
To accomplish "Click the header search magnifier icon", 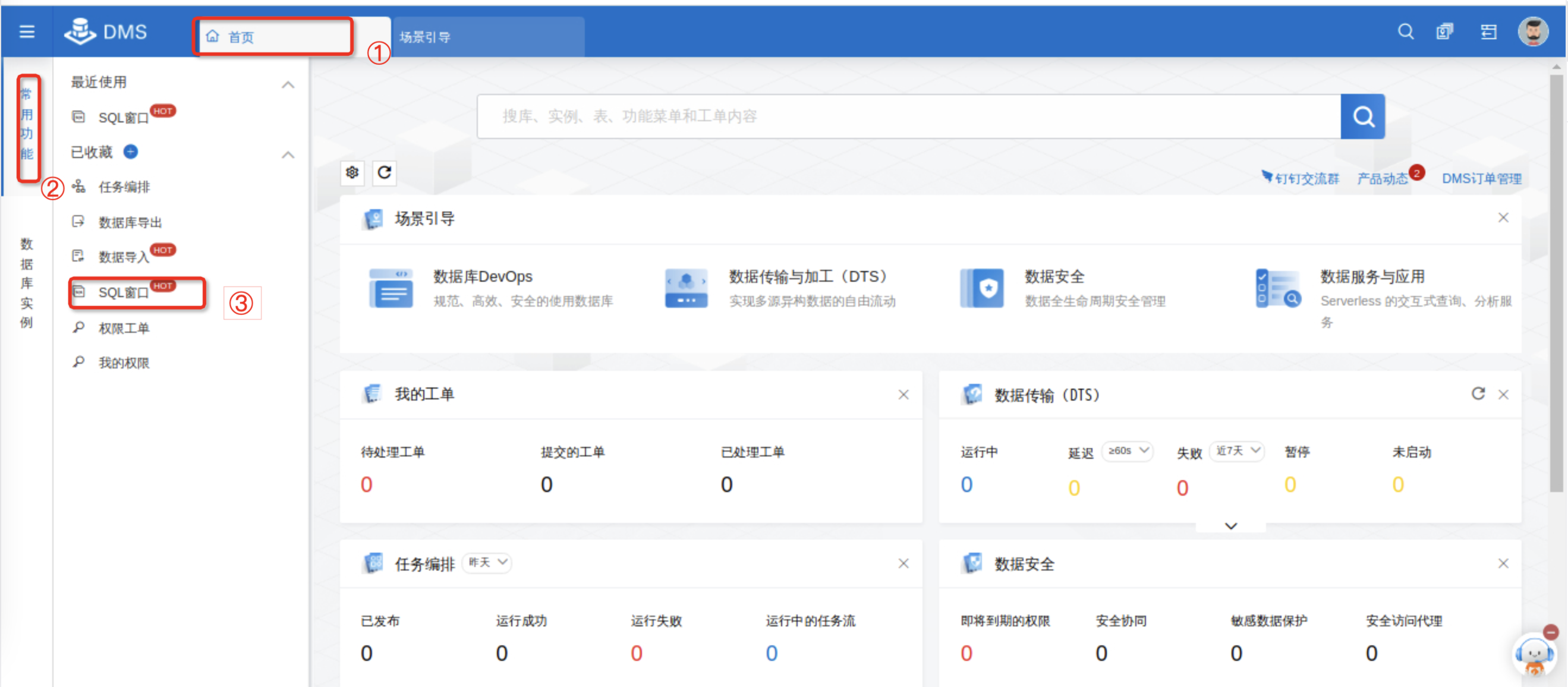I will 1406,31.
